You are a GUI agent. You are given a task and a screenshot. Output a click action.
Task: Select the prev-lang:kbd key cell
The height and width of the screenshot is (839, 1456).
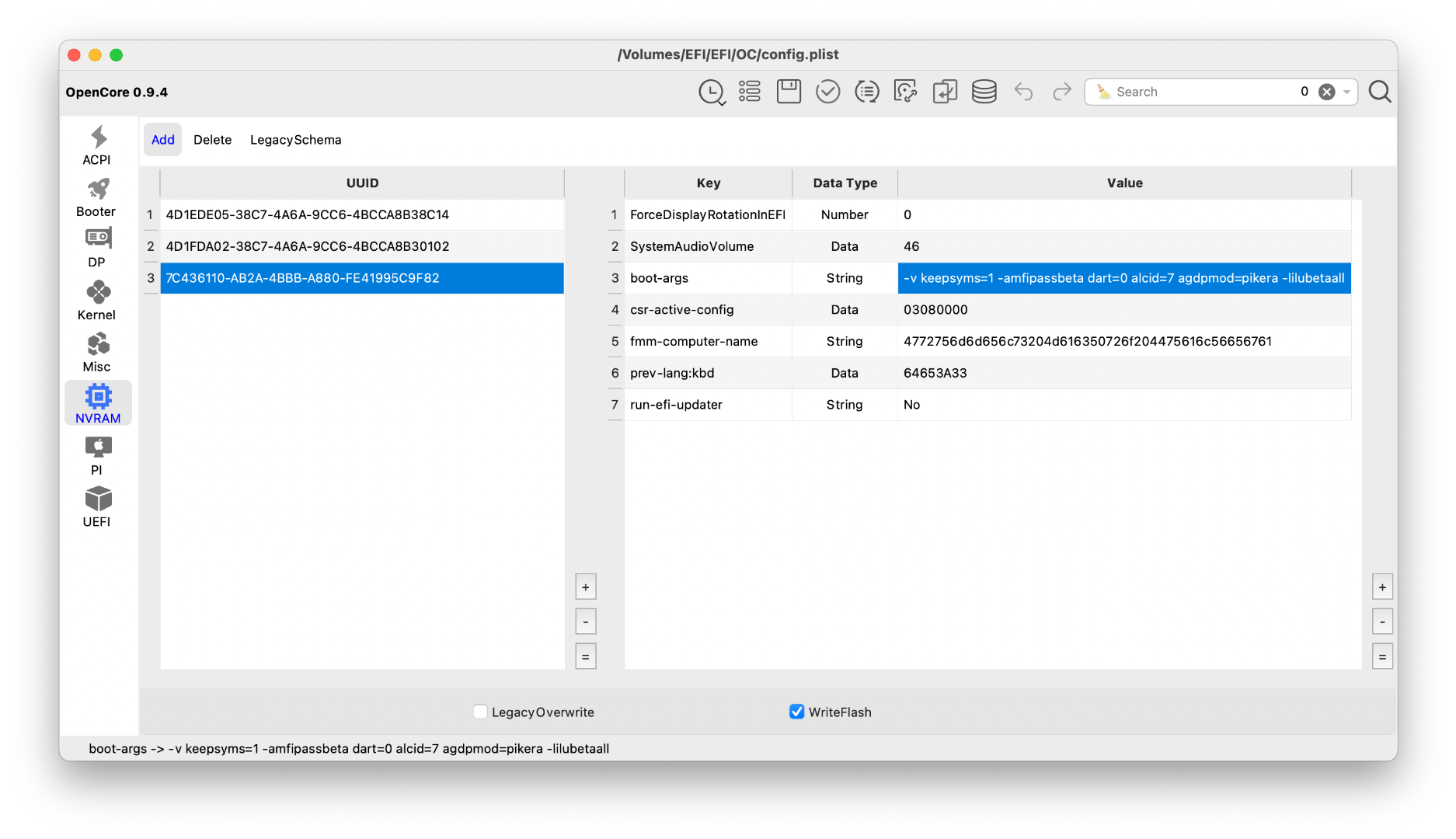click(709, 374)
